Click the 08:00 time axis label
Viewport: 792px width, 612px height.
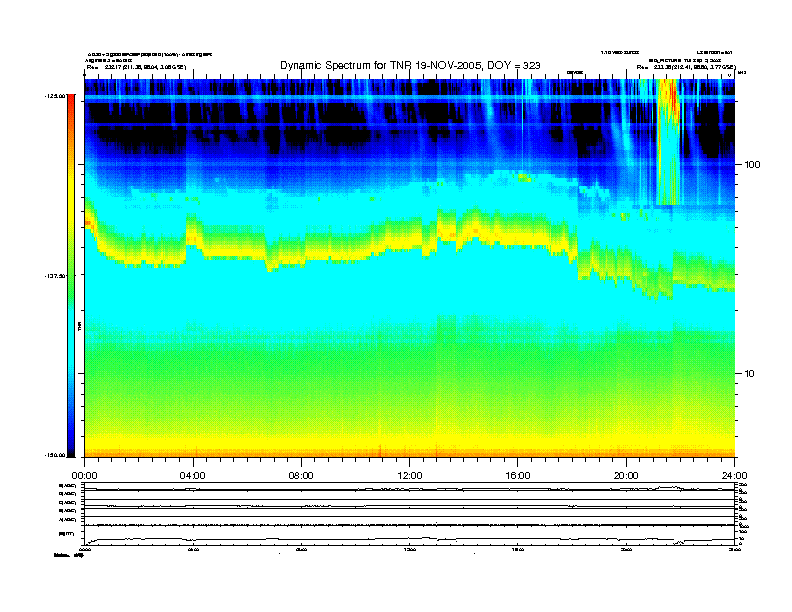tap(301, 476)
